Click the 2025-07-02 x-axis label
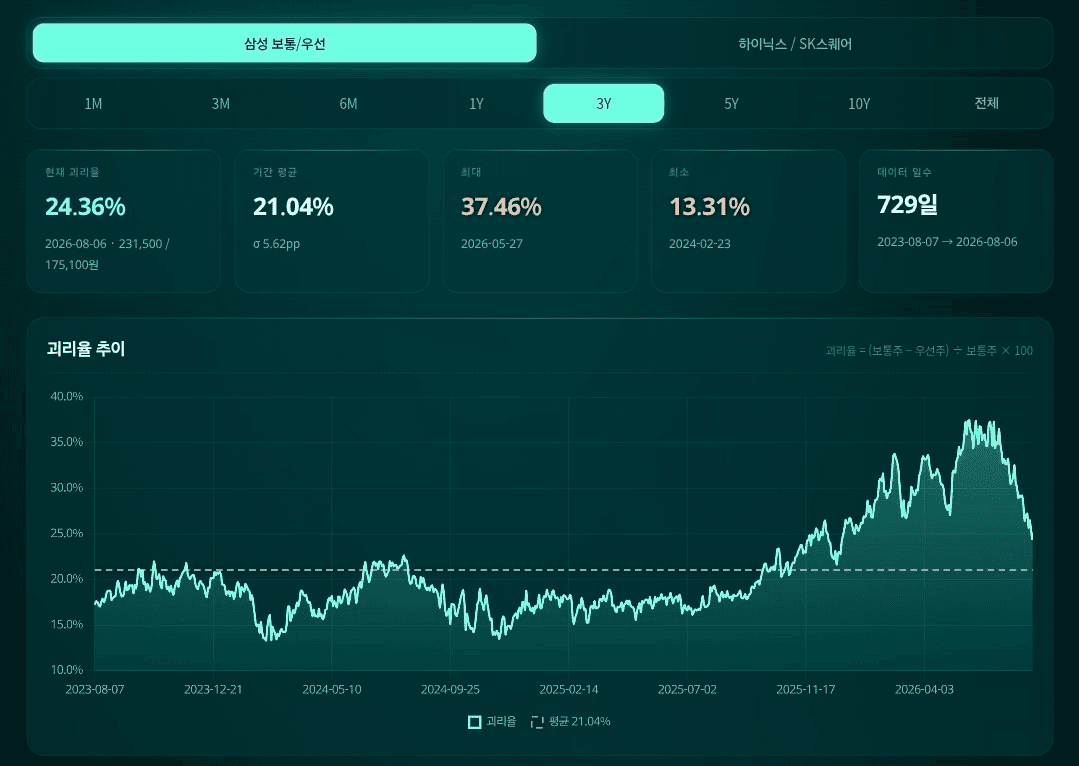Image resolution: width=1079 pixels, height=766 pixels. (x=687, y=690)
